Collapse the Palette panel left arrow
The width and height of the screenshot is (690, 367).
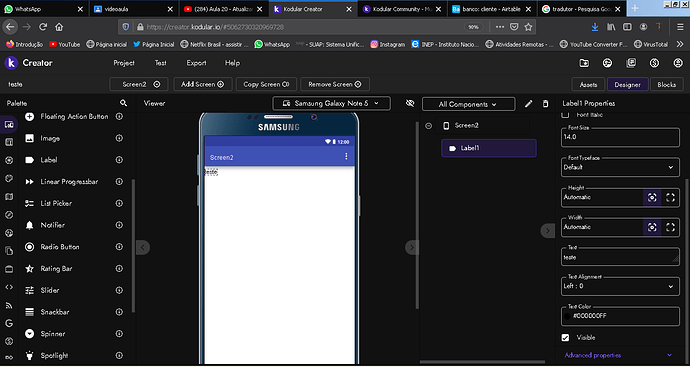[143, 247]
